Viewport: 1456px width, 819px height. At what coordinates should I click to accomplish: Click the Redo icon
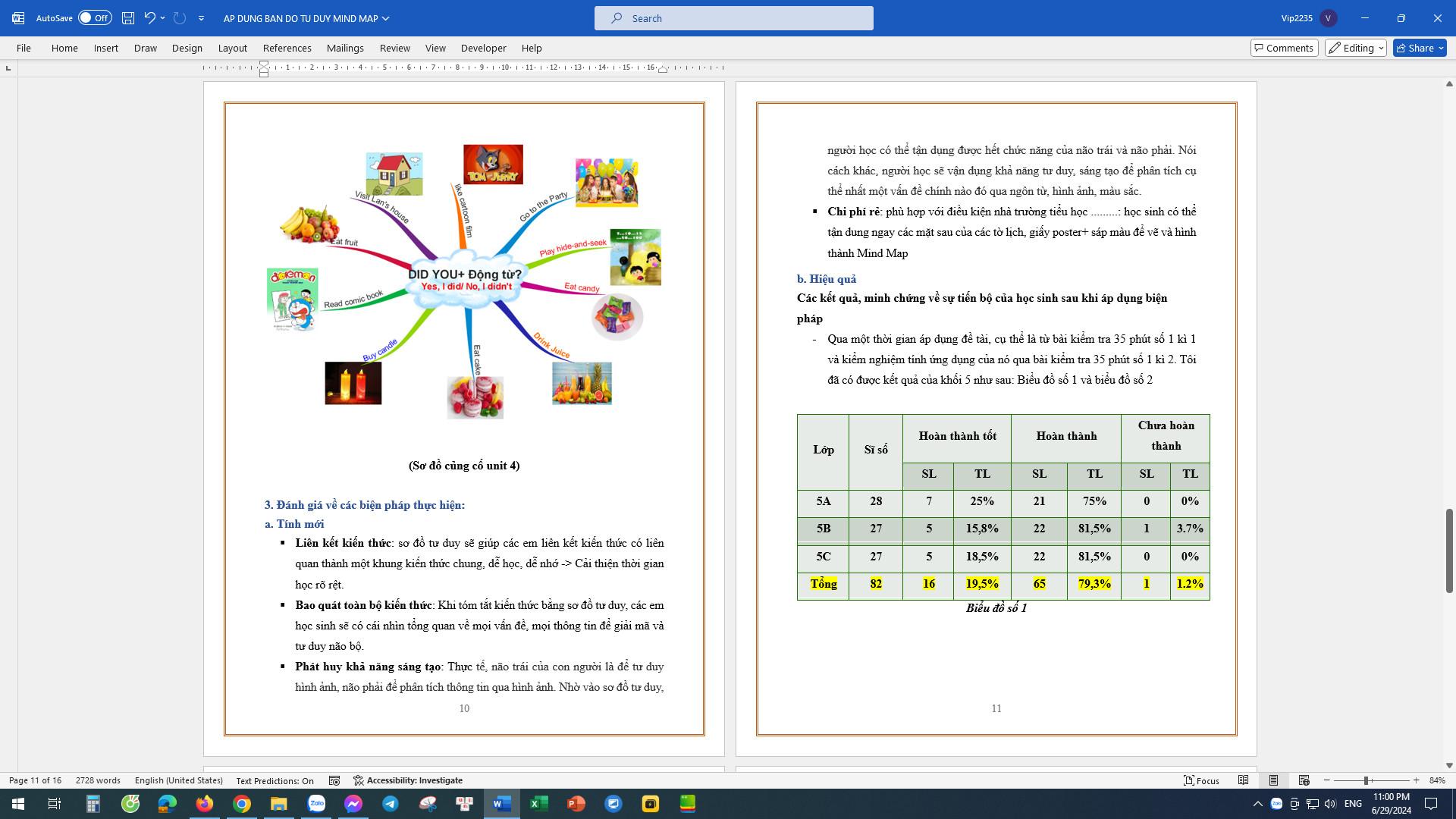[x=180, y=17]
